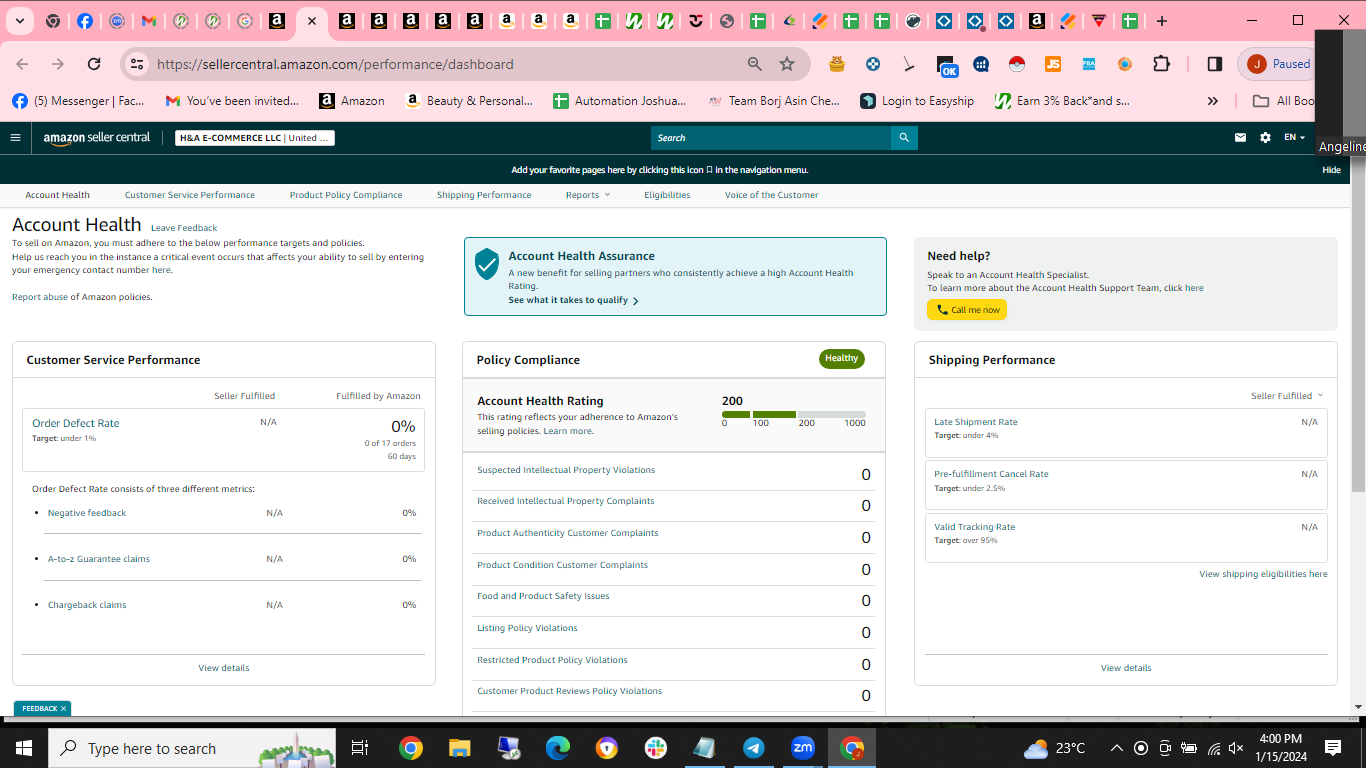Open the Account Health tab
1366x768 pixels.
[58, 195]
